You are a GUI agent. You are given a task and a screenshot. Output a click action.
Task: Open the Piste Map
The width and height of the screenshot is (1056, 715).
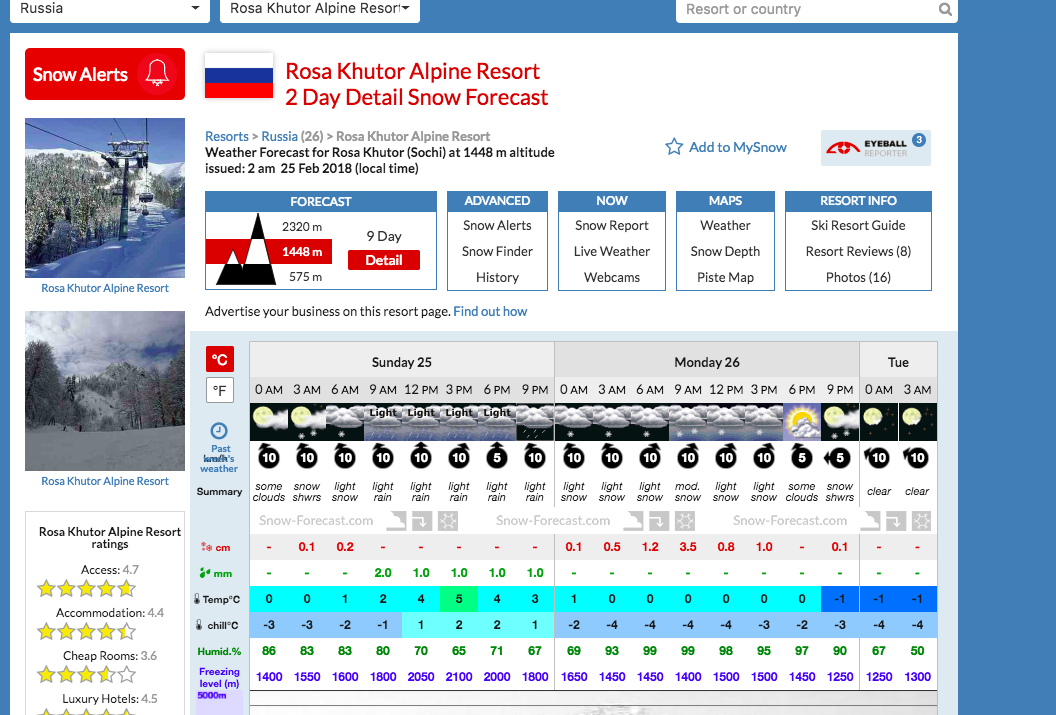click(x=725, y=277)
